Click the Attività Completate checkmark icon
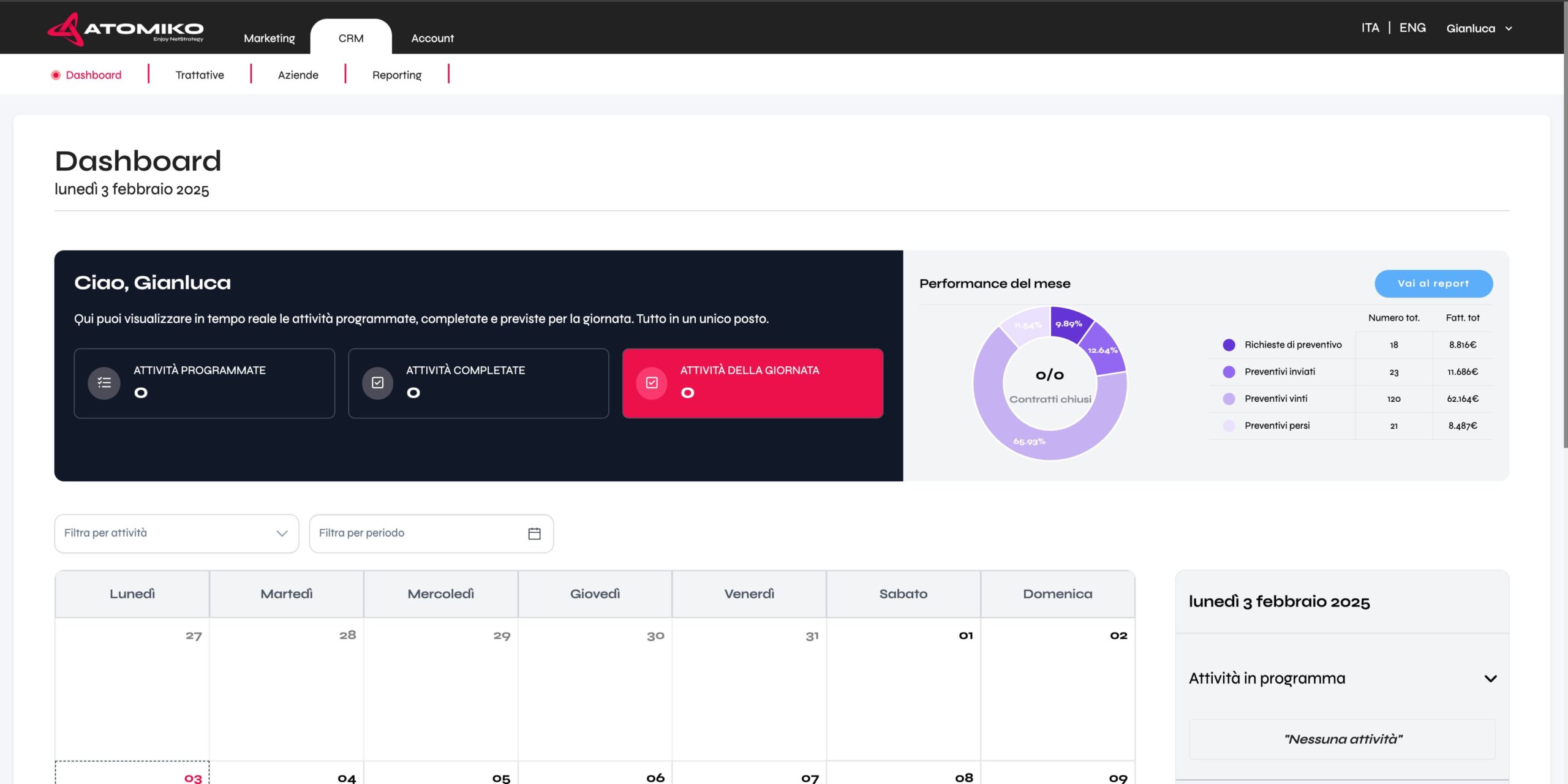The height and width of the screenshot is (784, 1568). [378, 383]
